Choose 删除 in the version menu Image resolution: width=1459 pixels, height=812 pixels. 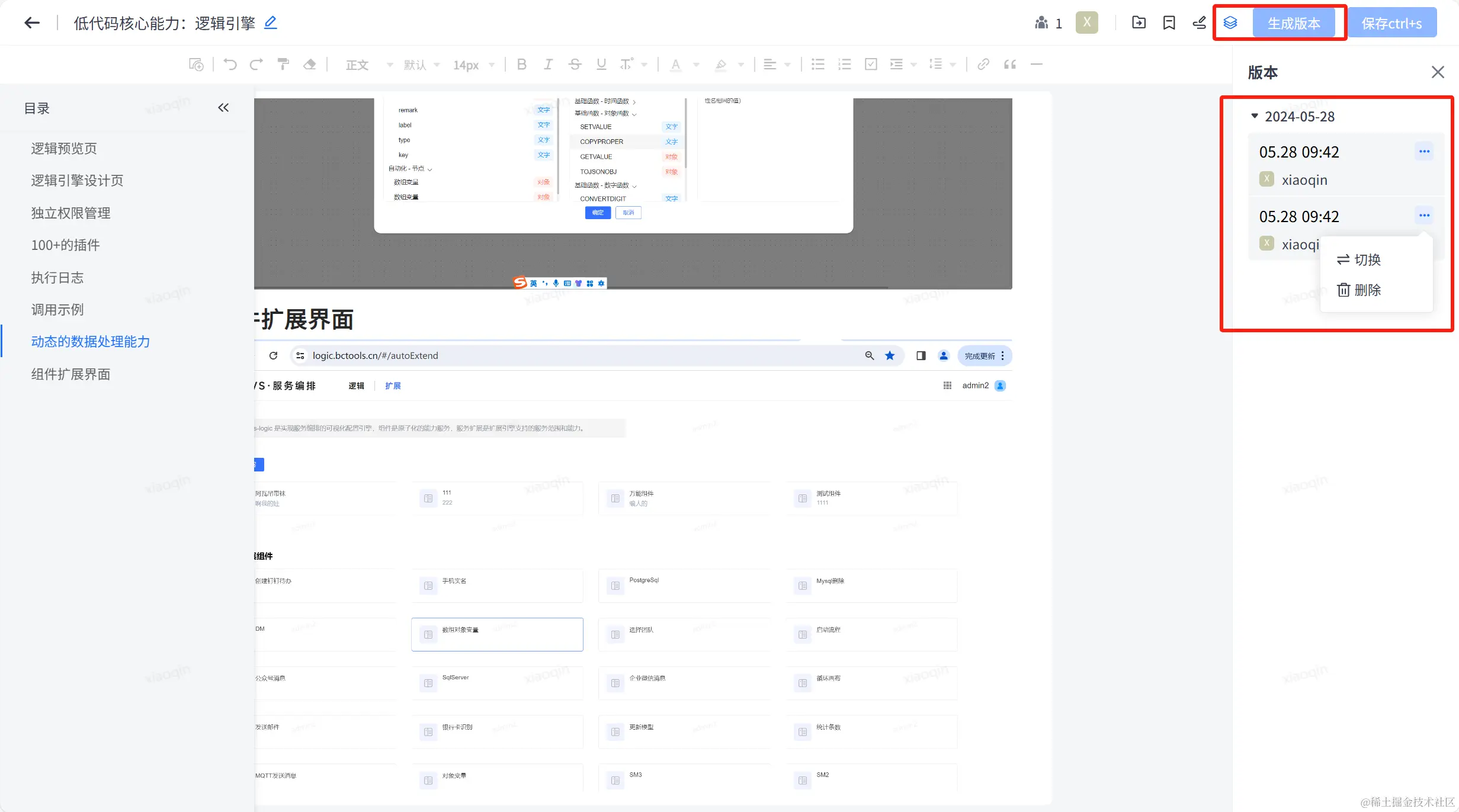point(1359,290)
